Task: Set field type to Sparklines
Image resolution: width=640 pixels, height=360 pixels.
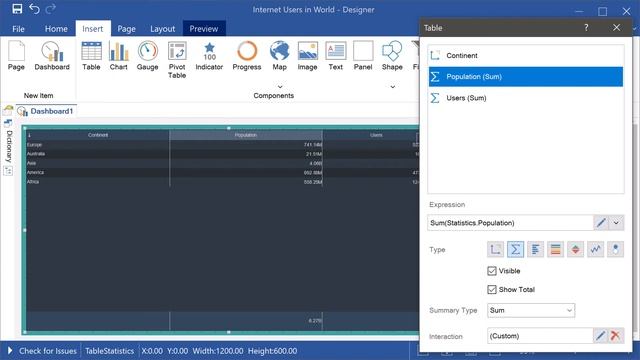Action: point(596,249)
